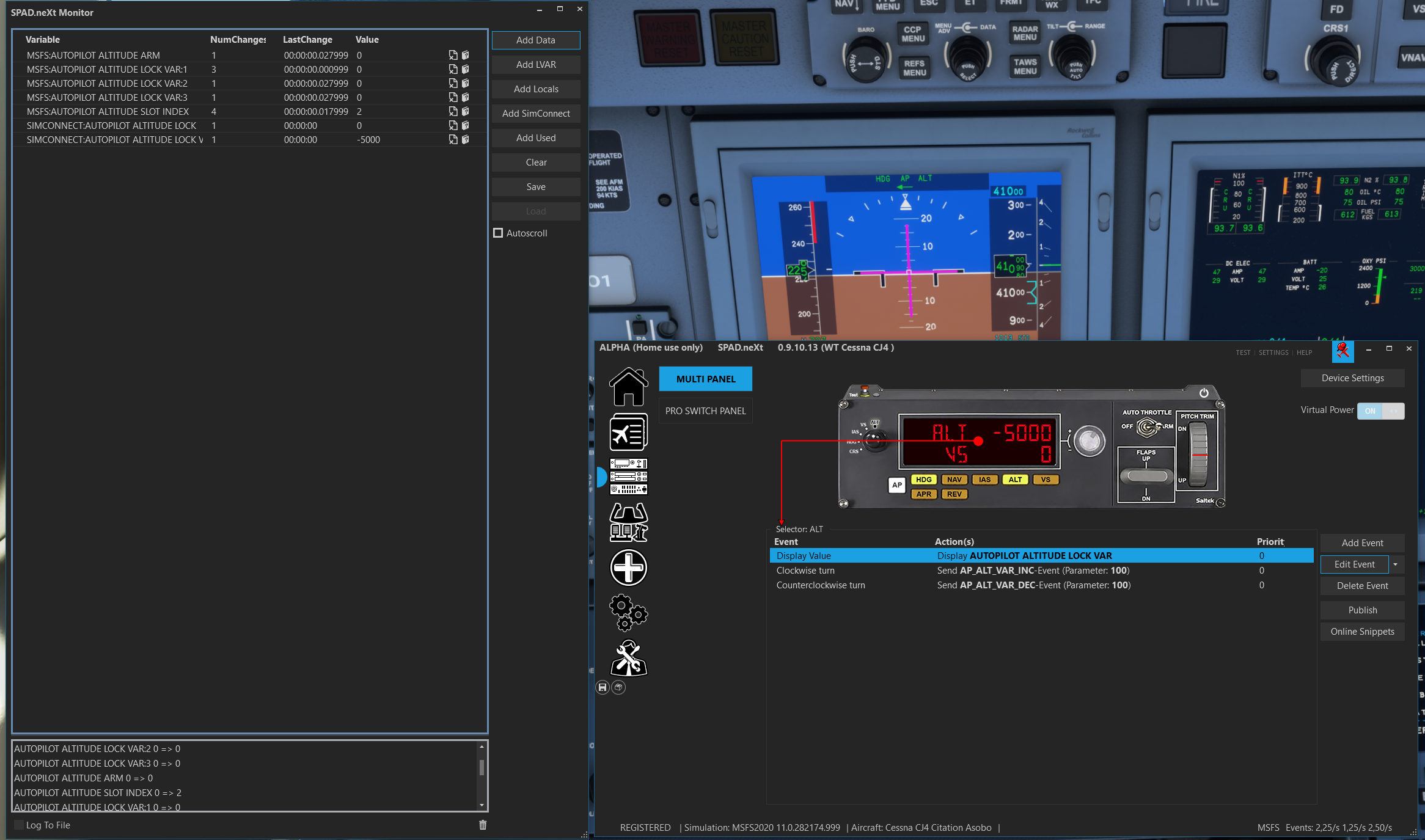
Task: Enable the Log To File option
Action: click(19, 825)
